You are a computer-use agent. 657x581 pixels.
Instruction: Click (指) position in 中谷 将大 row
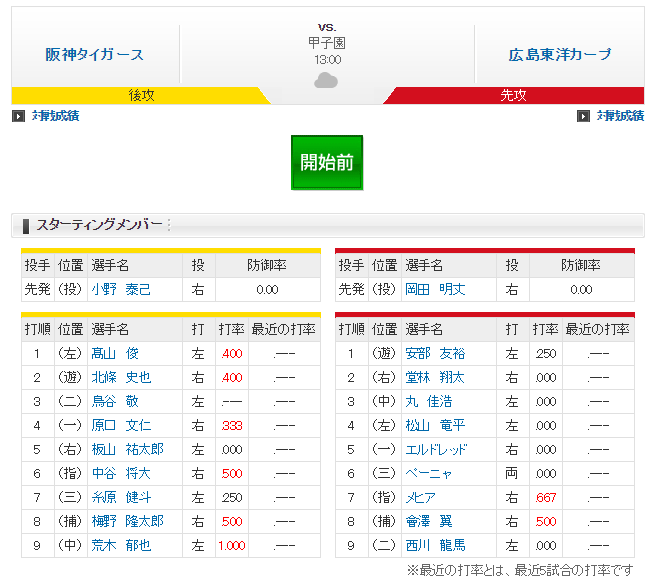(x=70, y=473)
